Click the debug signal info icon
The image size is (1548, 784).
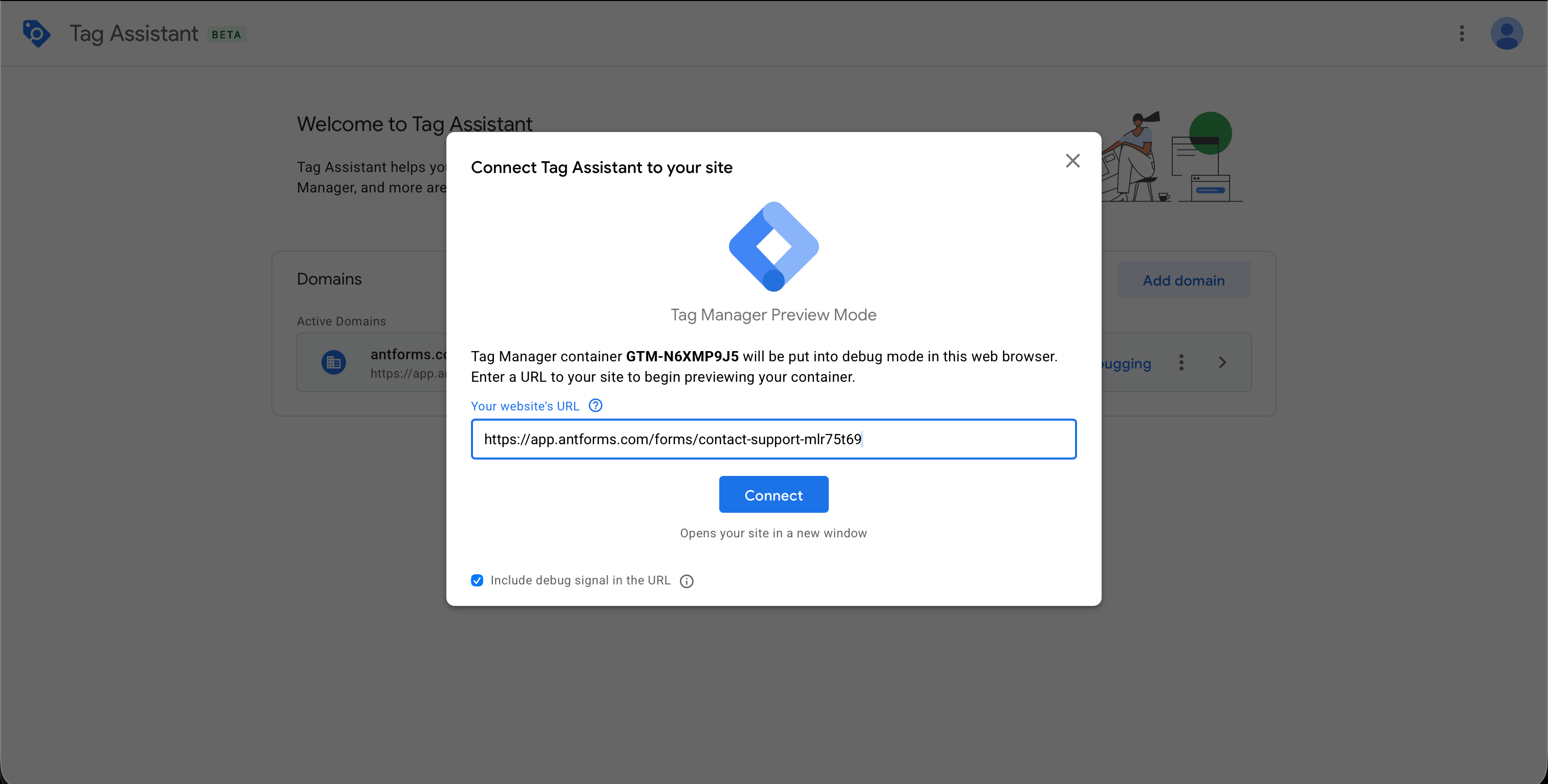pyautogui.click(x=686, y=580)
